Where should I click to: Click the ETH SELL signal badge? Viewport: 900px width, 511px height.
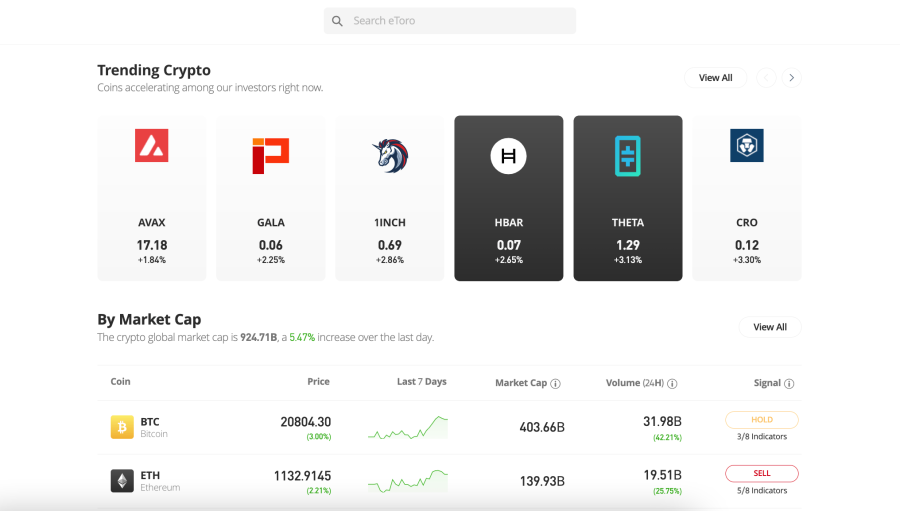pyautogui.click(x=762, y=473)
